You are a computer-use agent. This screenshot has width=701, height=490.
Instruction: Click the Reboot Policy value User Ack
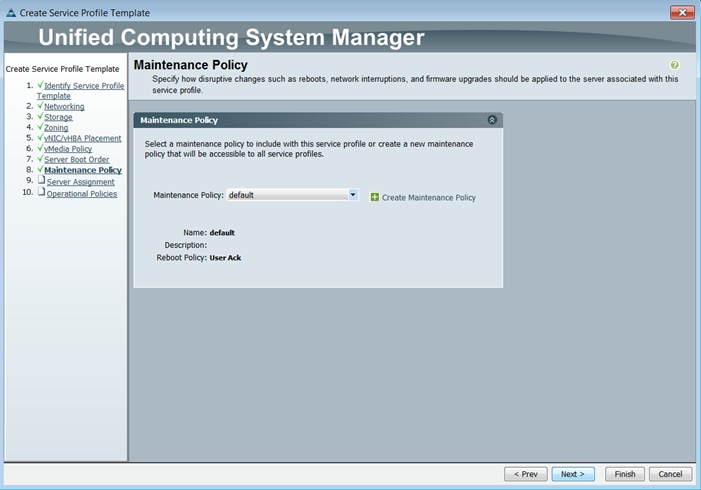pos(225,258)
